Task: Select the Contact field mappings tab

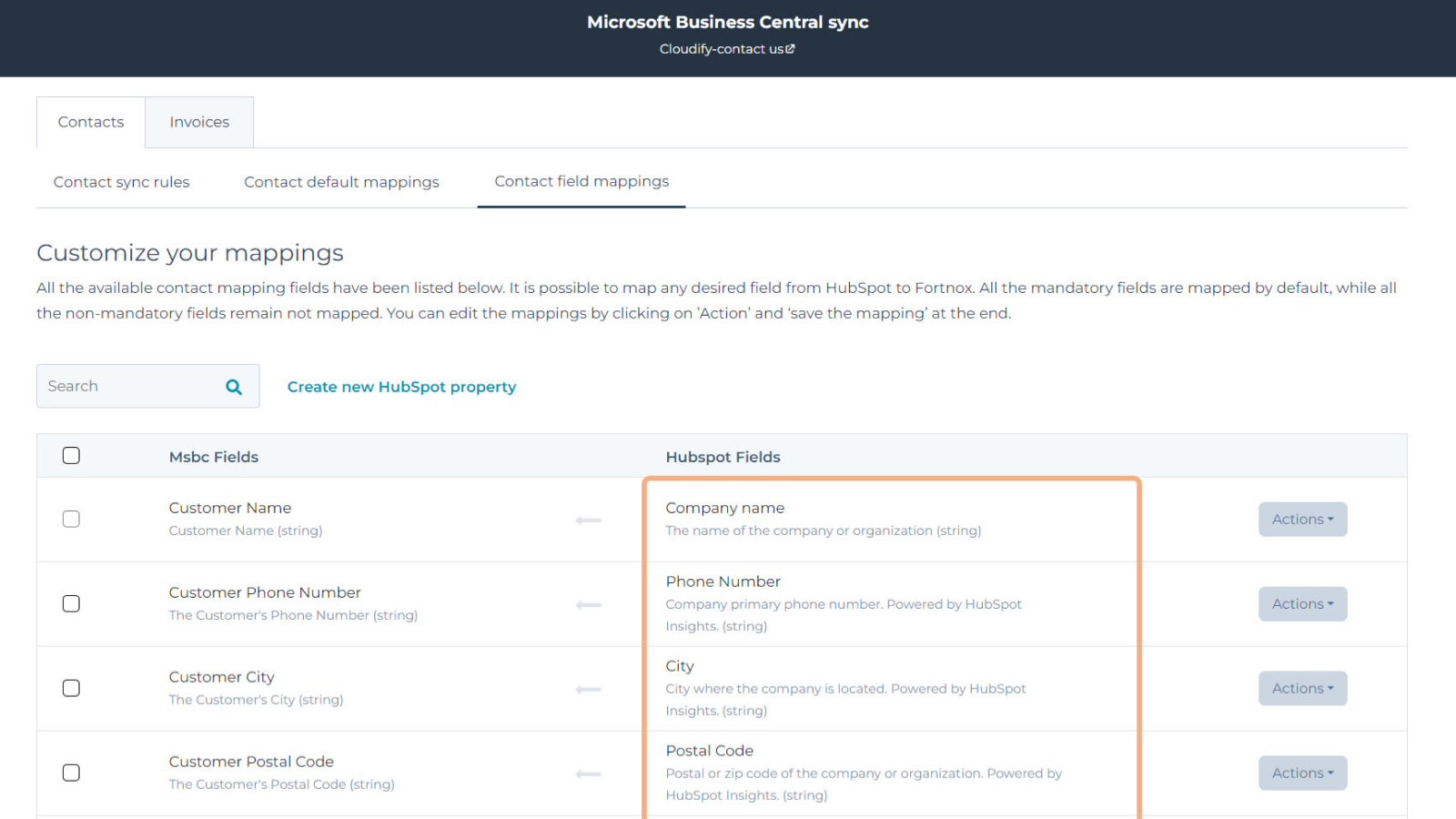Action: click(581, 181)
